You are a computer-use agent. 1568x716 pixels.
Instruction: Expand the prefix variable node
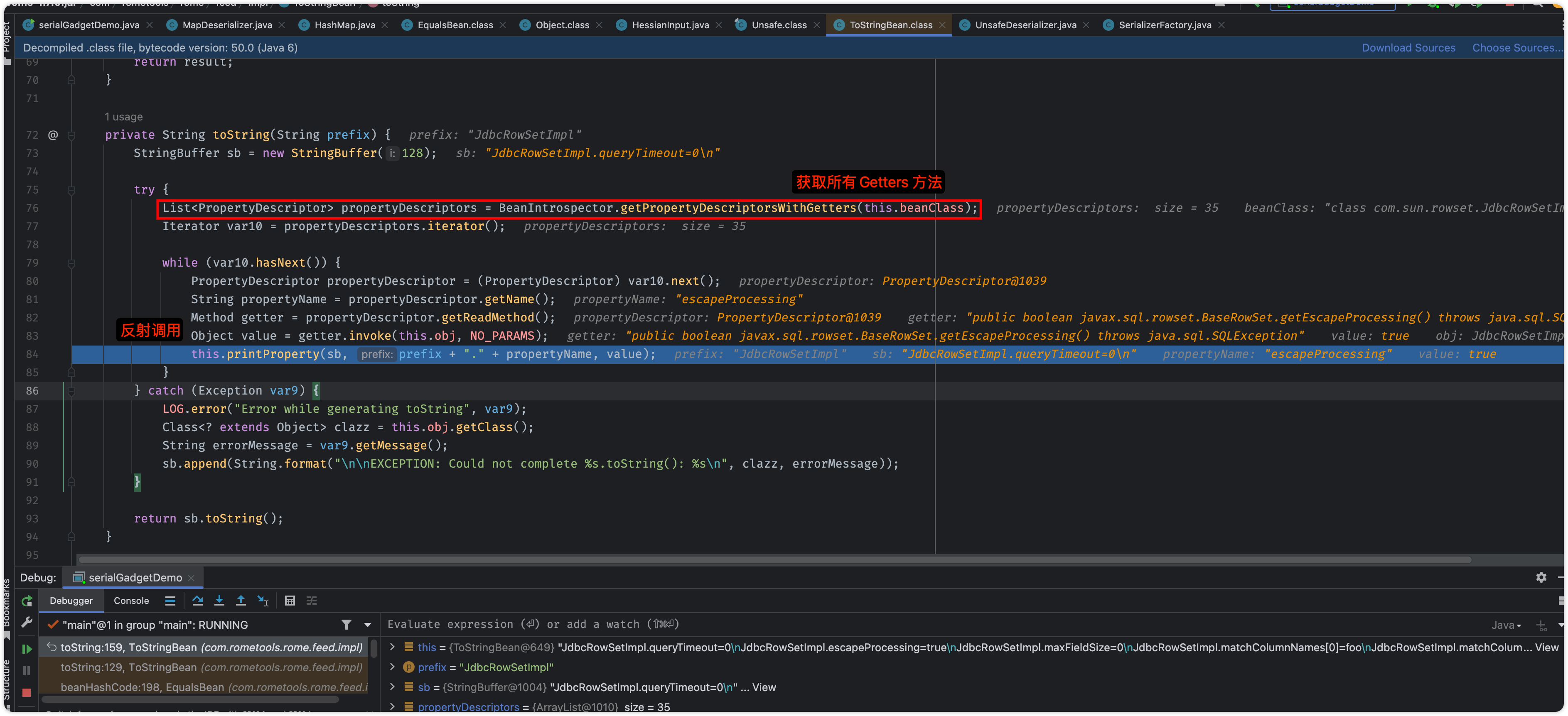(x=393, y=667)
